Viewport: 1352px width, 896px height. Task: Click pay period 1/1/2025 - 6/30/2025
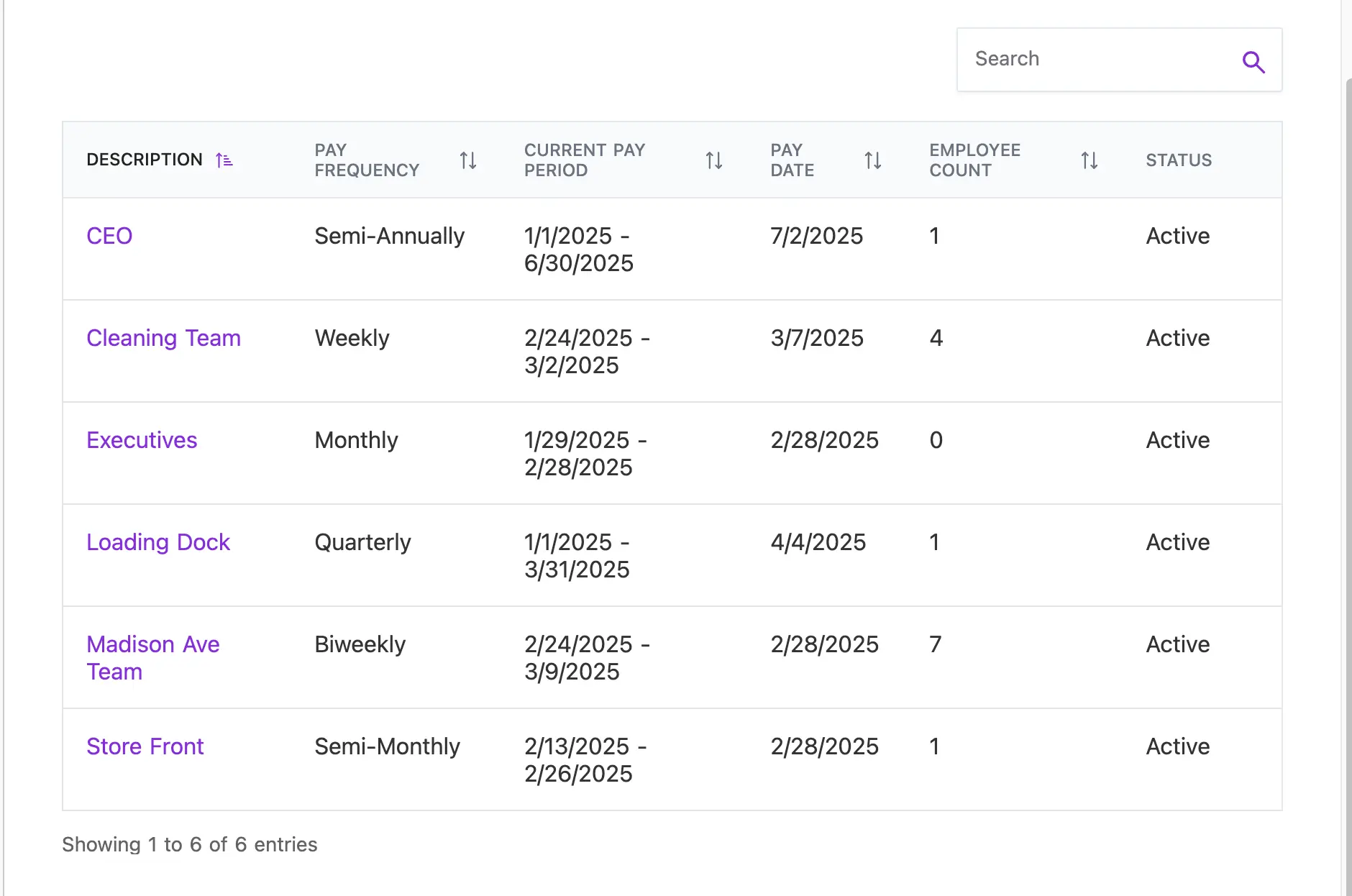coord(579,250)
